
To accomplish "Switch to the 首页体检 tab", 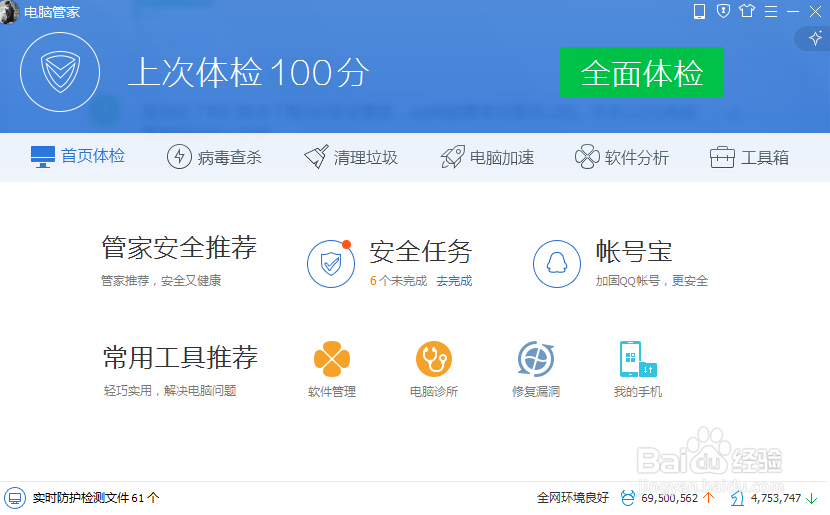I will click(x=78, y=157).
